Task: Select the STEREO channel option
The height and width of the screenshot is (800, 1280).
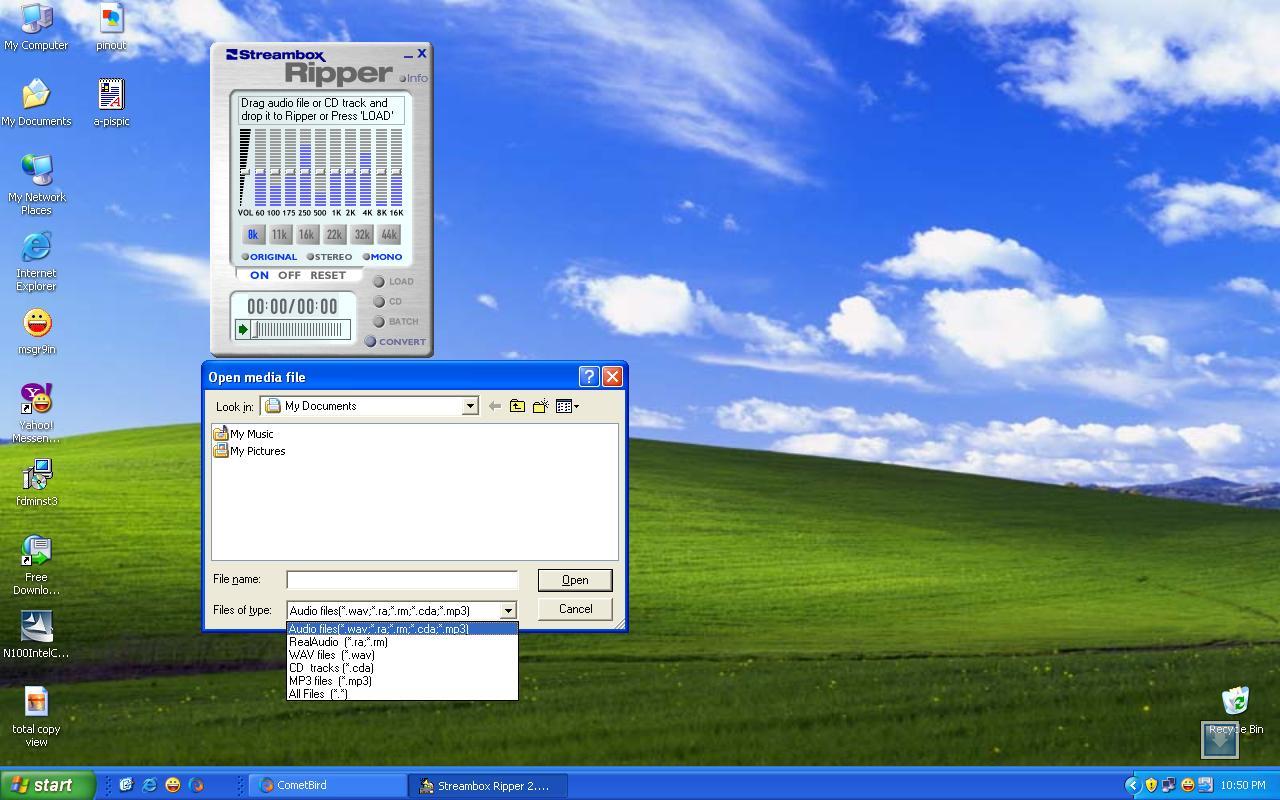Action: [332, 257]
